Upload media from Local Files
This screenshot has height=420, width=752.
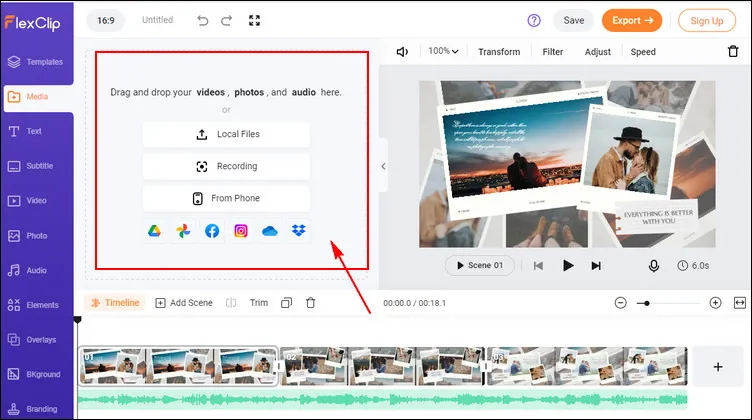226,134
